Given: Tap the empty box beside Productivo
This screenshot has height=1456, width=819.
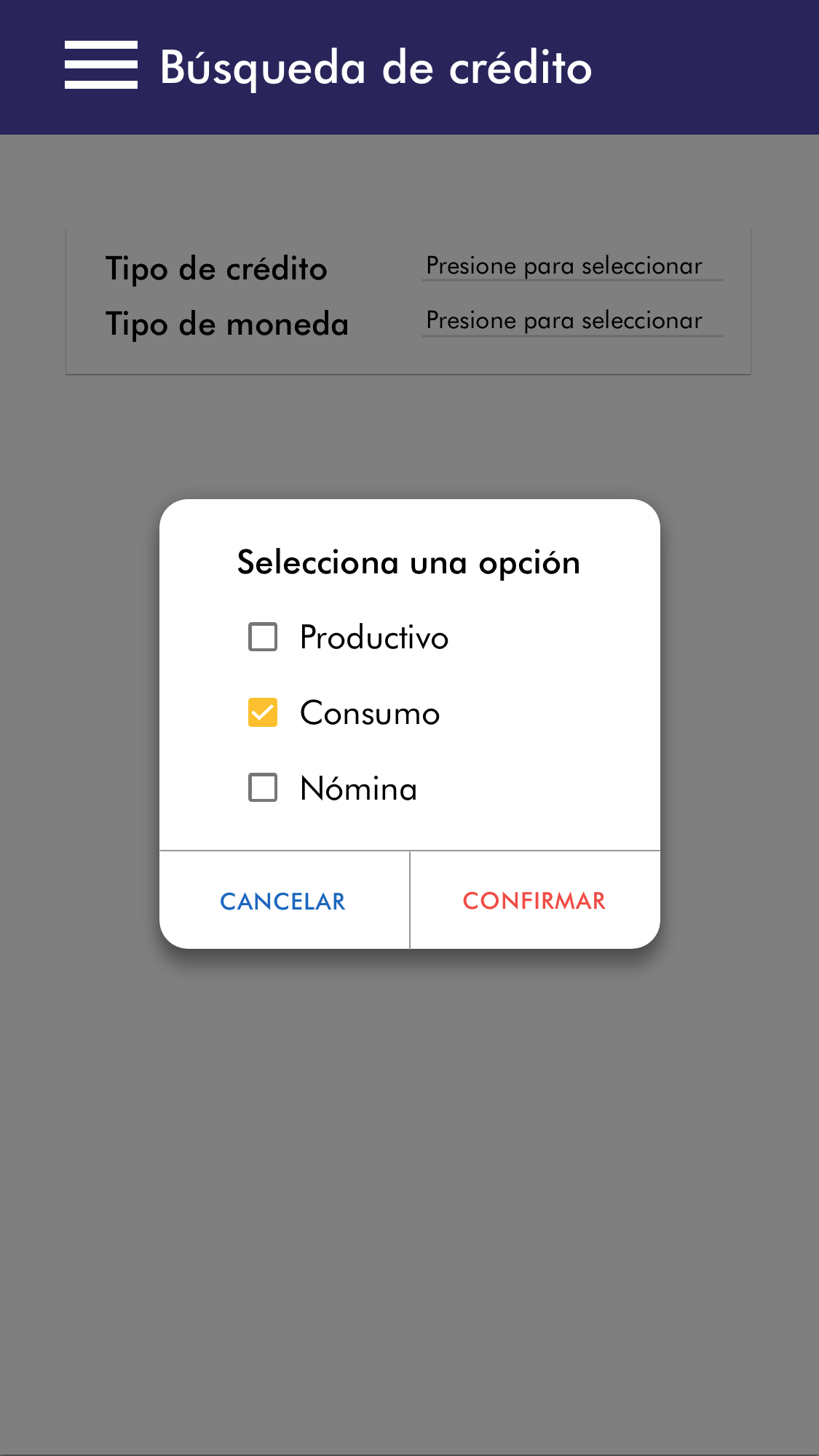Looking at the screenshot, I should [263, 637].
